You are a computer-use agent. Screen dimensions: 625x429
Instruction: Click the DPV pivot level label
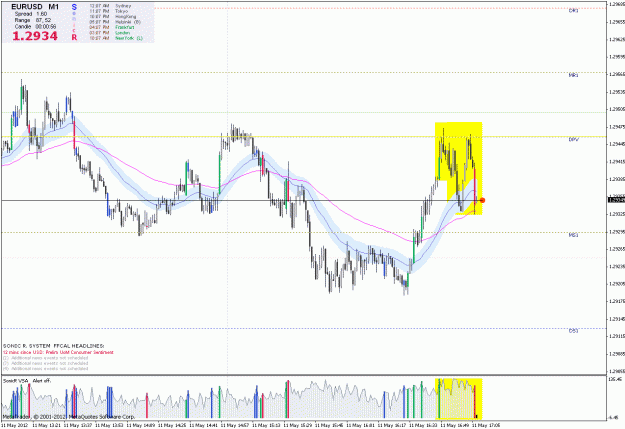click(573, 140)
